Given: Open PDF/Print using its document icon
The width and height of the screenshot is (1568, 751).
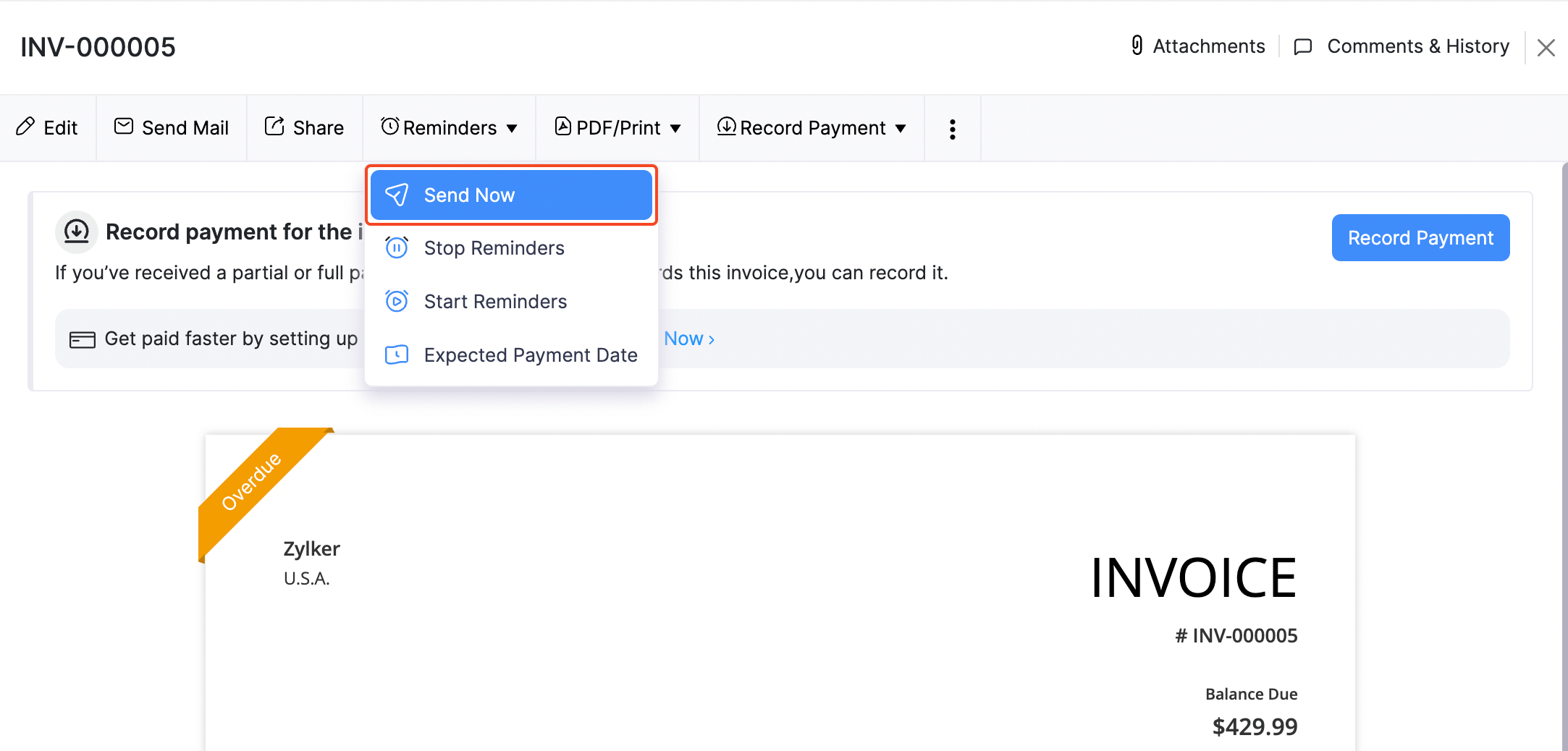Looking at the screenshot, I should point(562,126).
